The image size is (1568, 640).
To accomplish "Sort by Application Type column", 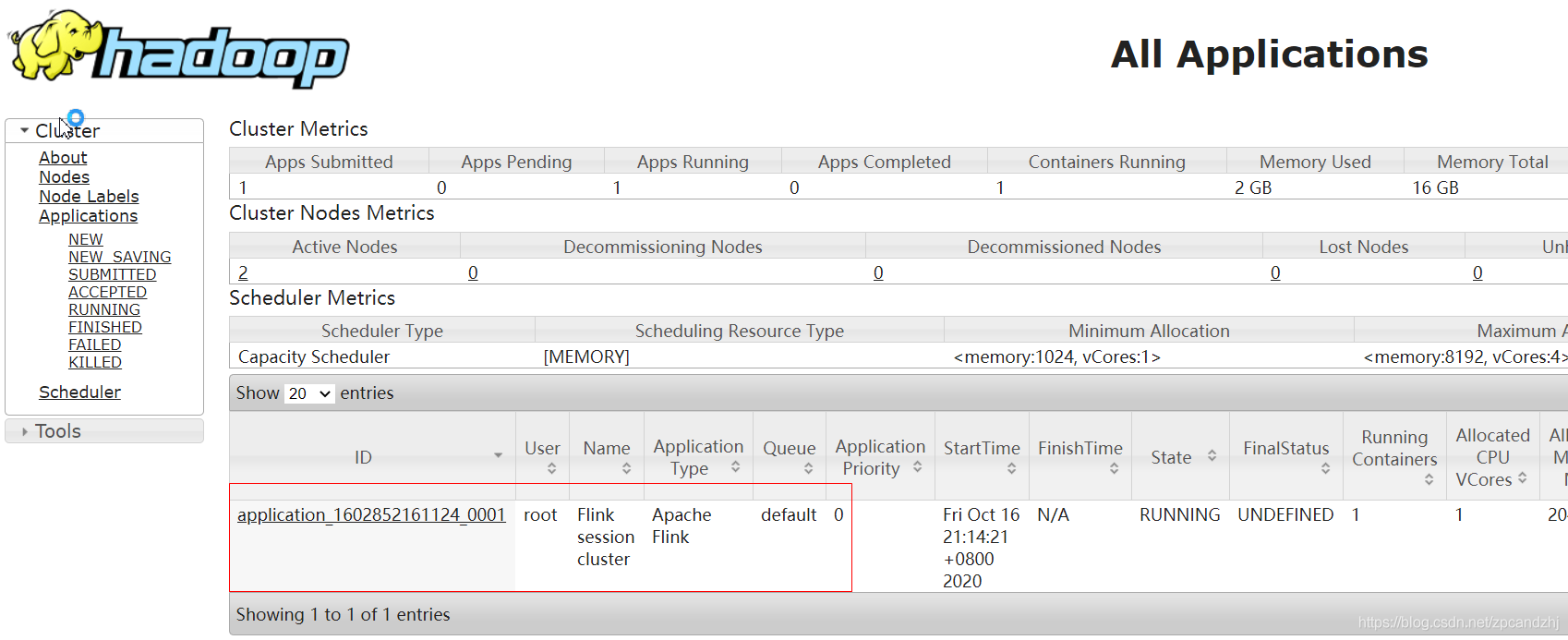I will pyautogui.click(x=735, y=467).
